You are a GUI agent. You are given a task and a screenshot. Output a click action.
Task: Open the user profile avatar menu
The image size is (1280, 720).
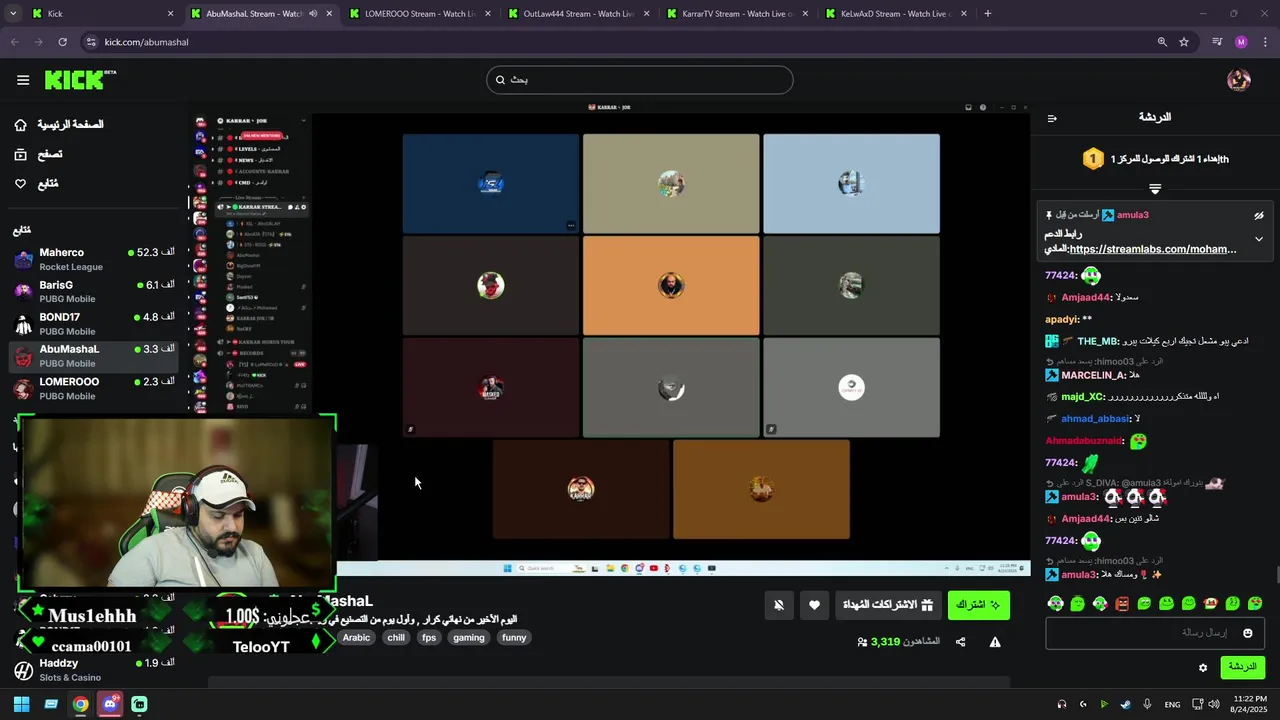point(1239,80)
